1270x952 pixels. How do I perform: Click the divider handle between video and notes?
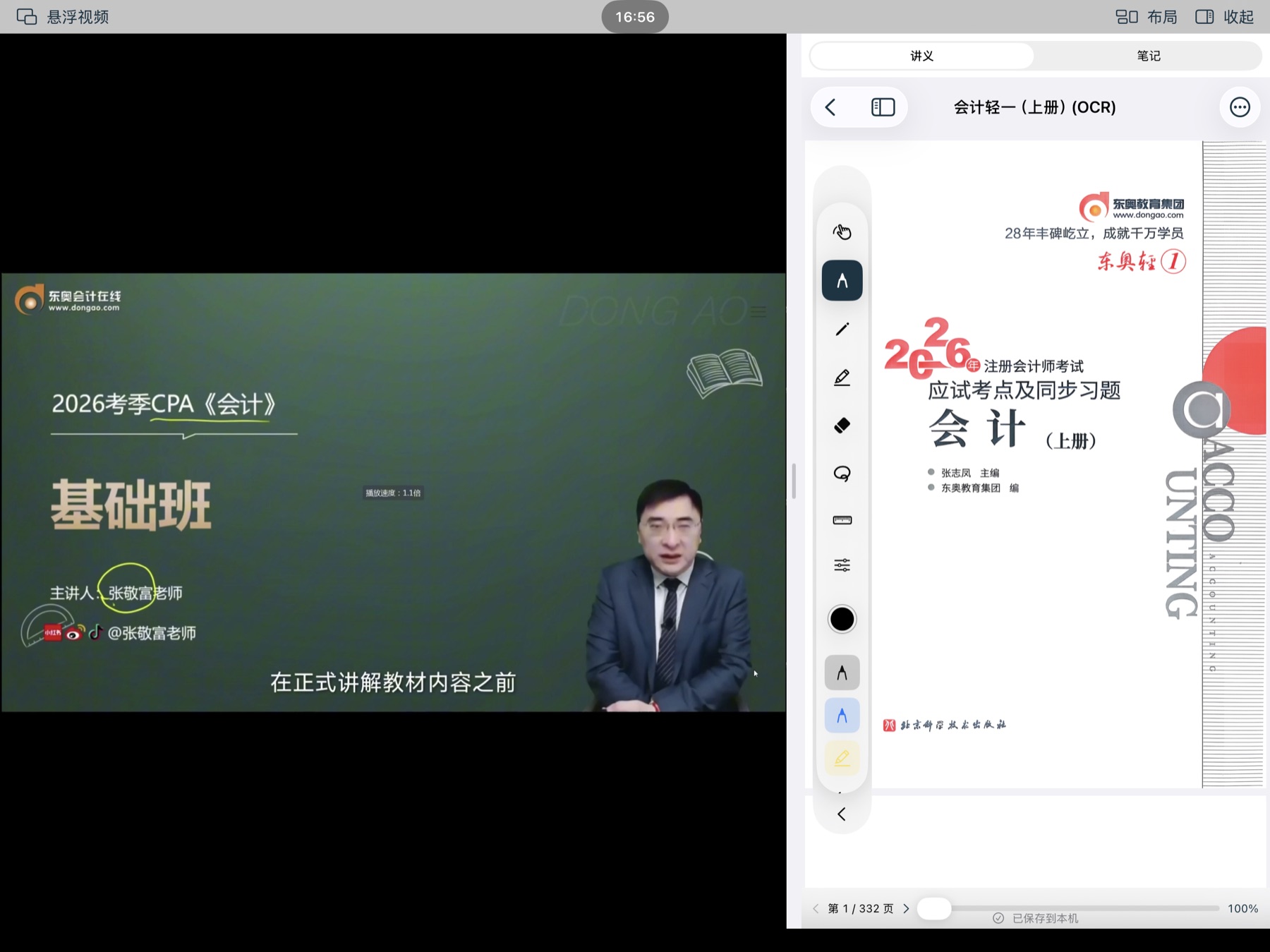(794, 481)
